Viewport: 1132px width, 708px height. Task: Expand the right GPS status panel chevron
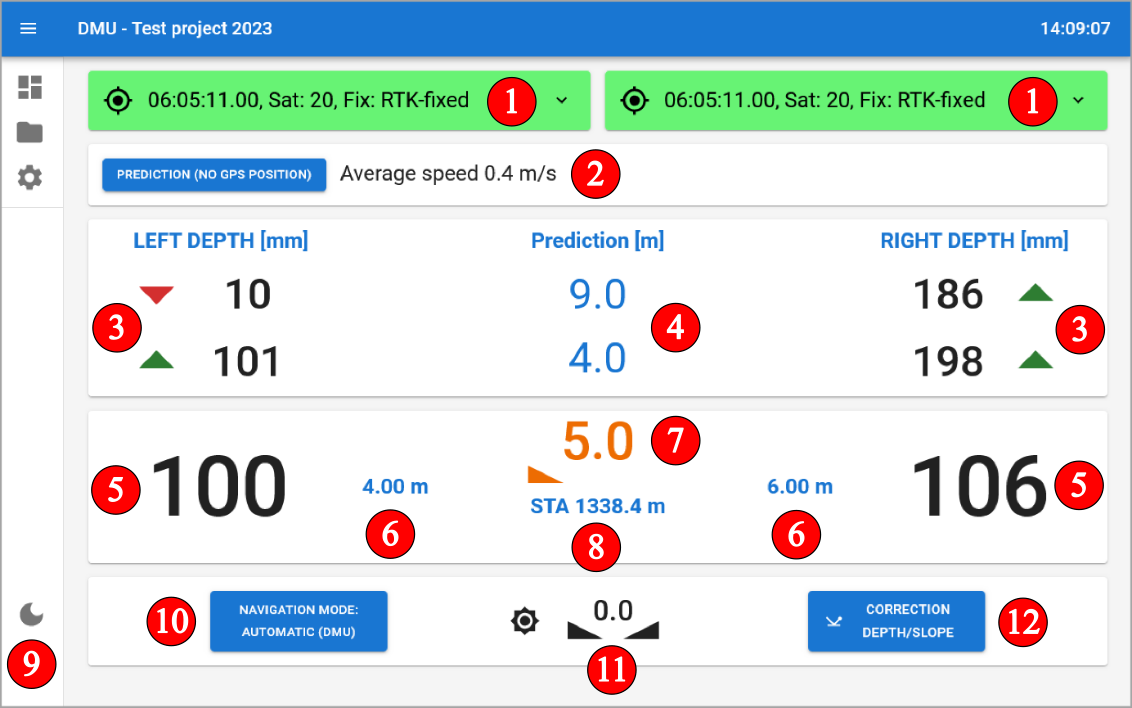[x=1078, y=100]
